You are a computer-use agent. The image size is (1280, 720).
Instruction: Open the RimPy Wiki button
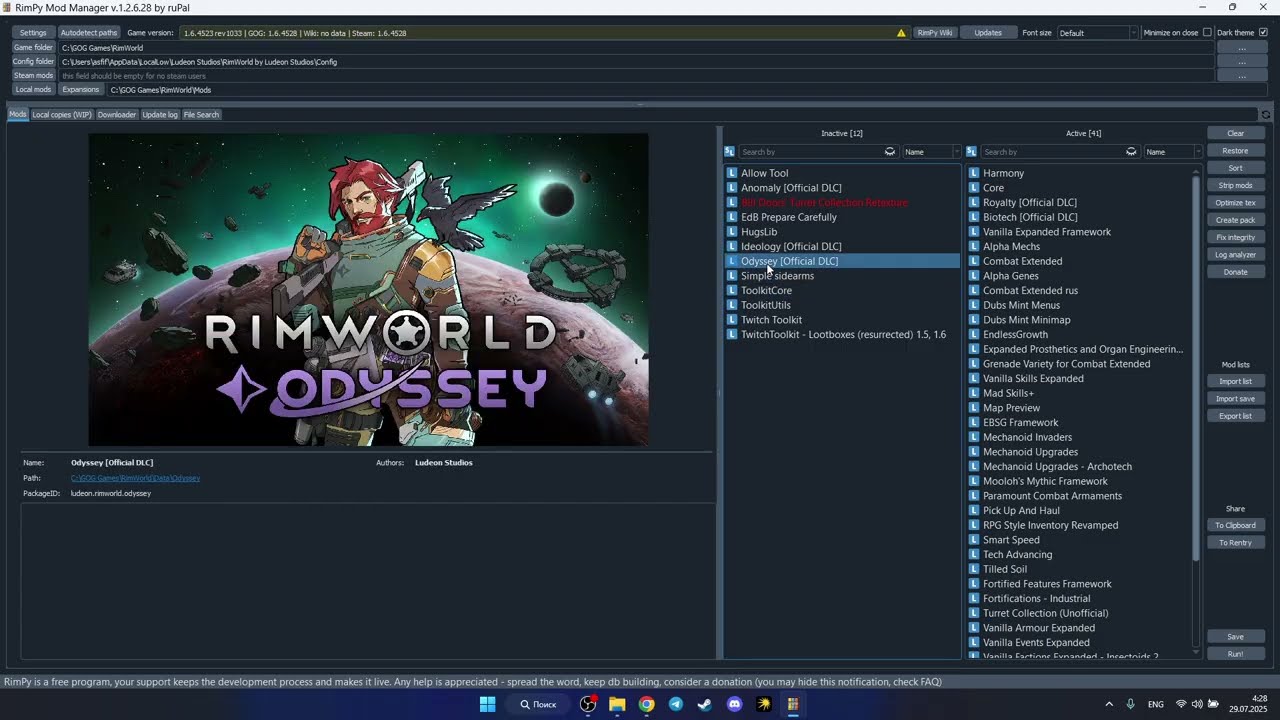tap(935, 33)
